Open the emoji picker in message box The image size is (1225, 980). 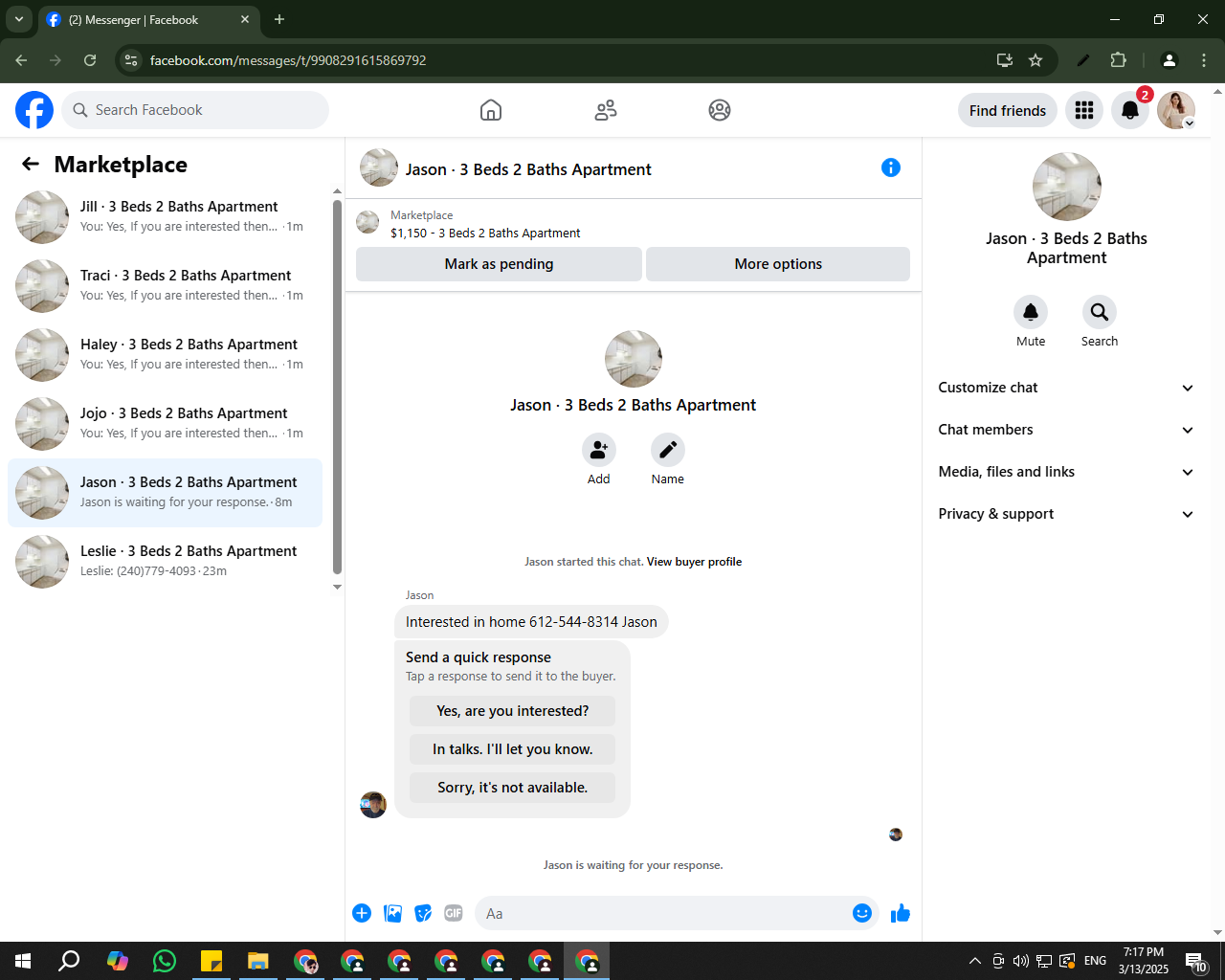(x=862, y=913)
